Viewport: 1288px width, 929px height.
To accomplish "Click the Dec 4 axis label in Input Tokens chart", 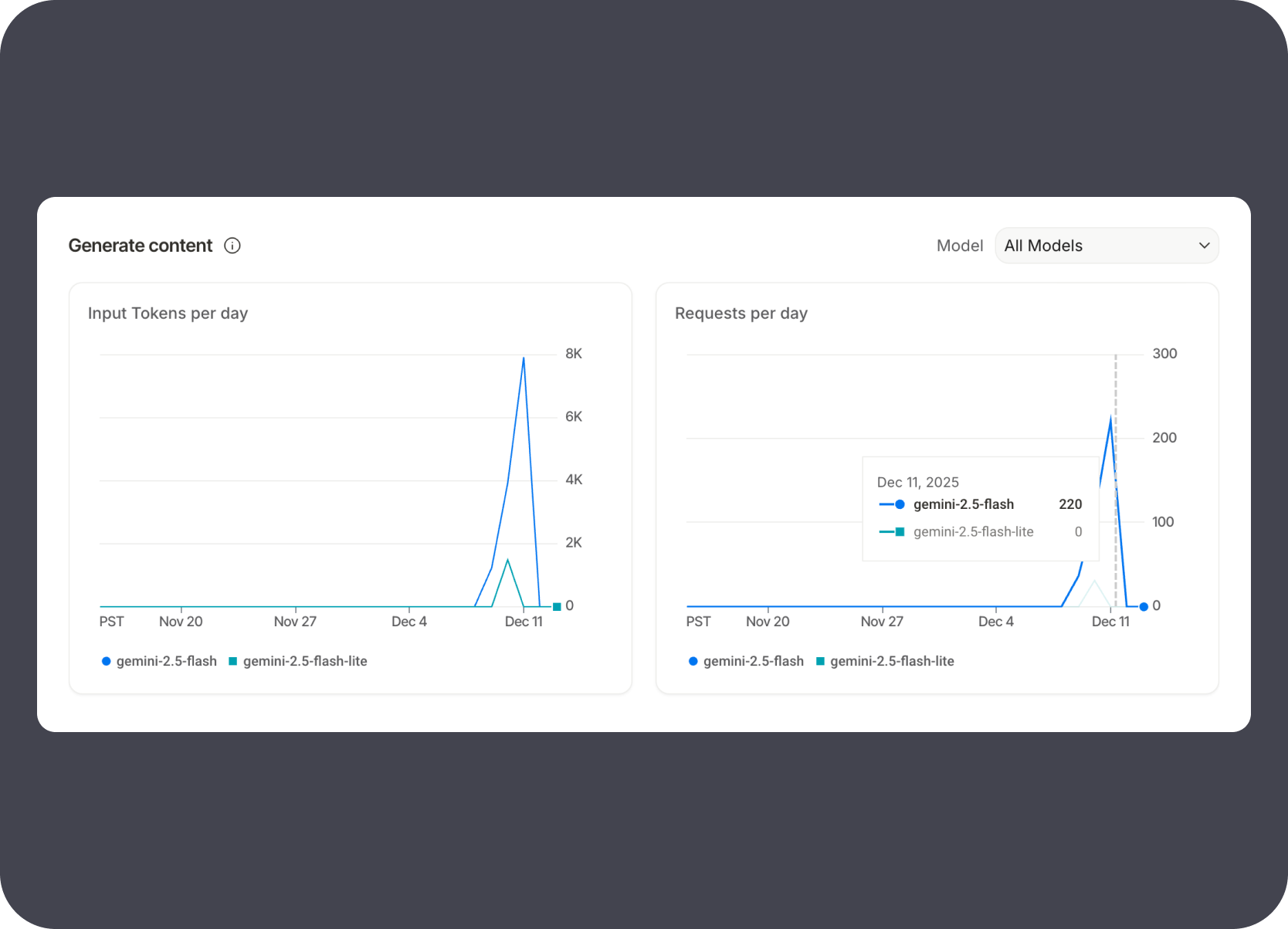I will (x=409, y=622).
